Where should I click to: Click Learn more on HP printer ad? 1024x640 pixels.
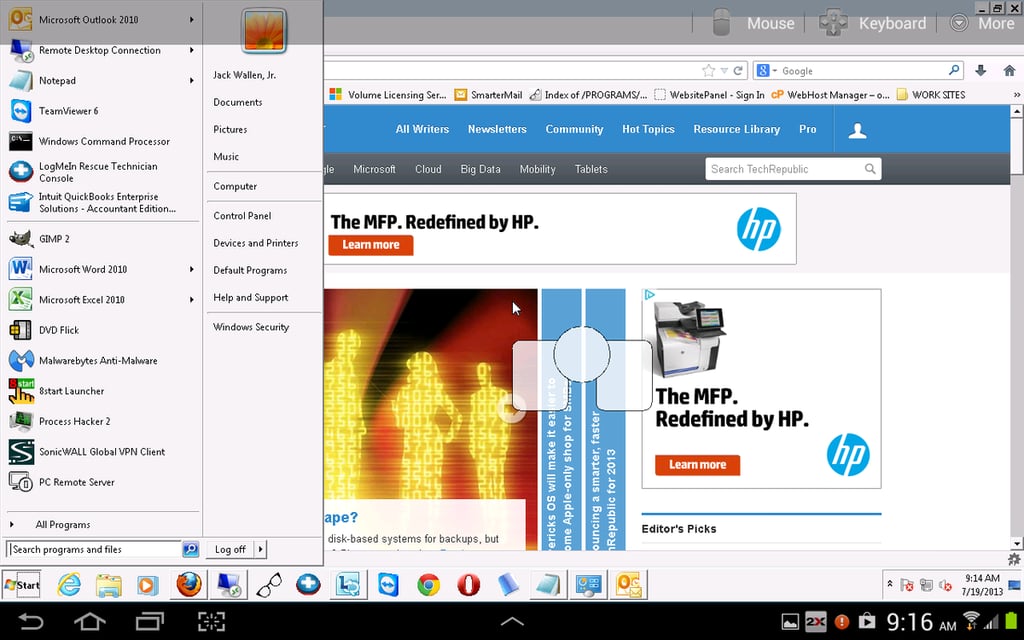click(697, 465)
